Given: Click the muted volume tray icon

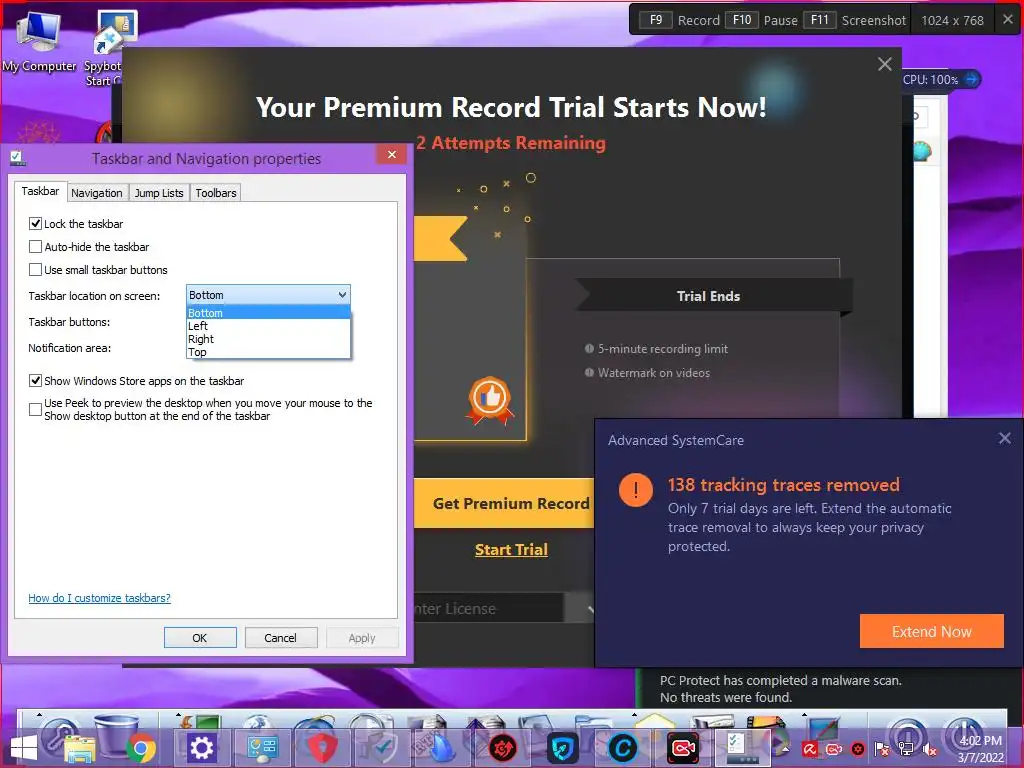Looking at the screenshot, I should (x=930, y=750).
